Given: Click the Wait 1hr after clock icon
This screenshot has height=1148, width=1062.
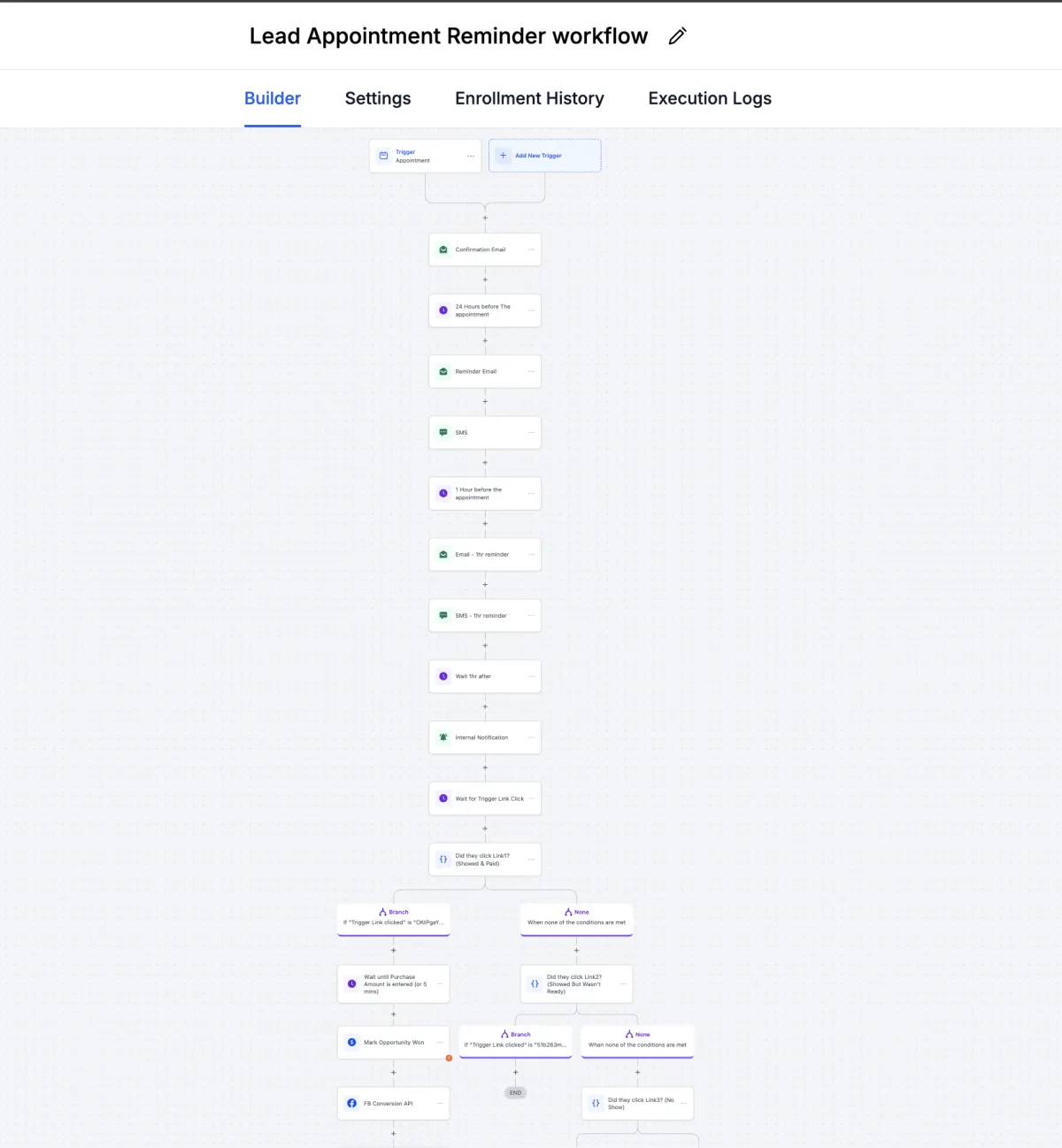Looking at the screenshot, I should tap(443, 676).
